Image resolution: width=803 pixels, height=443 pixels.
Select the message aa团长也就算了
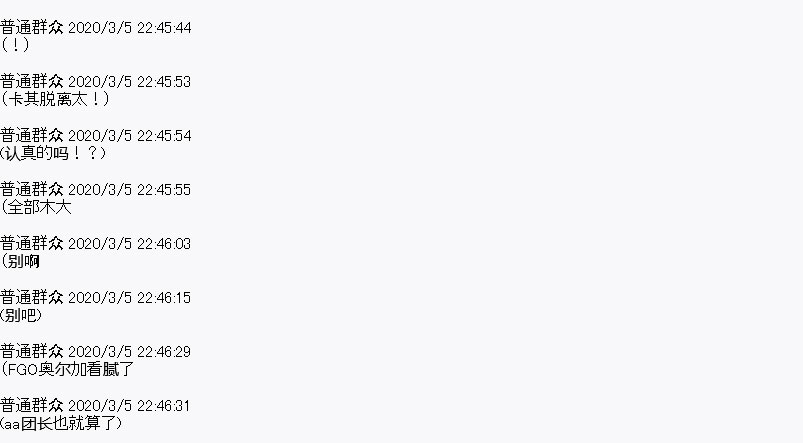[x=61, y=424]
